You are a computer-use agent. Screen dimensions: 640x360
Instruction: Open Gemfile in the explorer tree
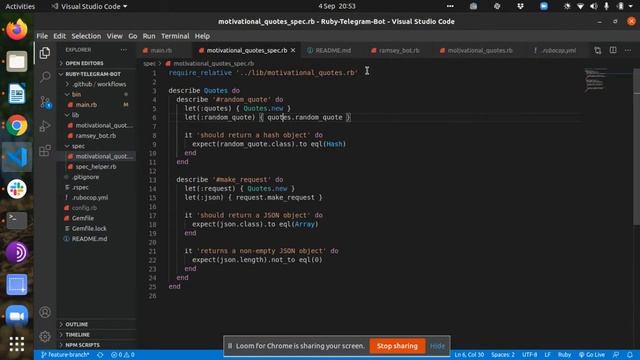tap(82, 218)
